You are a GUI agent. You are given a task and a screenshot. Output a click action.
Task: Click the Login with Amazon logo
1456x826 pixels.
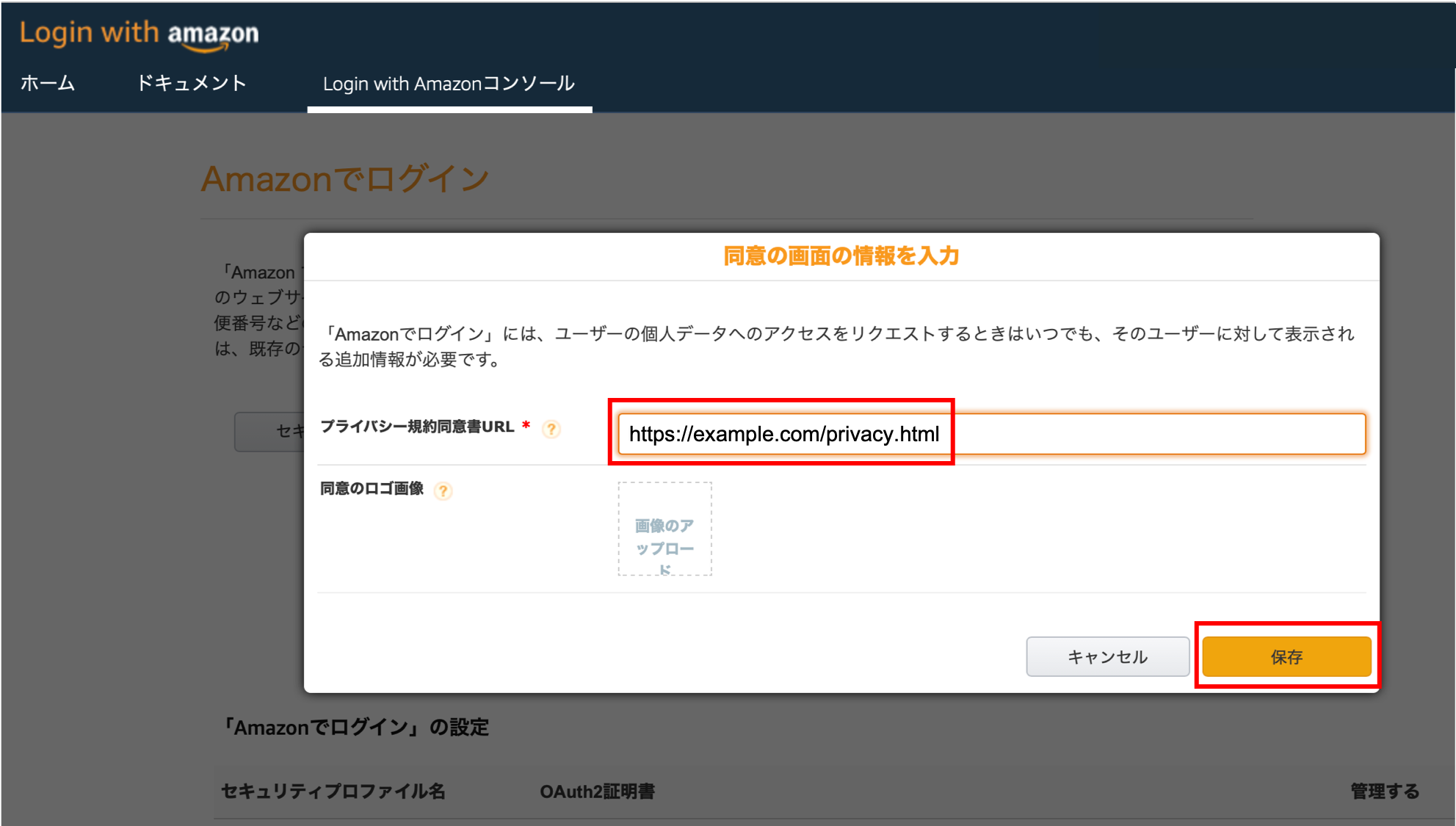point(140,33)
